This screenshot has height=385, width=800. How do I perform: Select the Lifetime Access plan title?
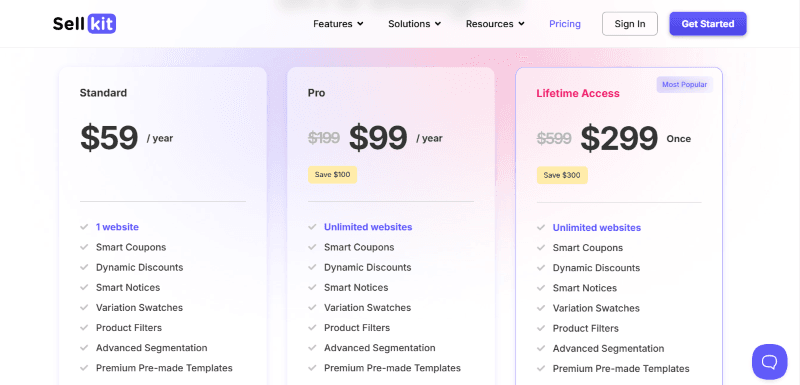point(578,93)
